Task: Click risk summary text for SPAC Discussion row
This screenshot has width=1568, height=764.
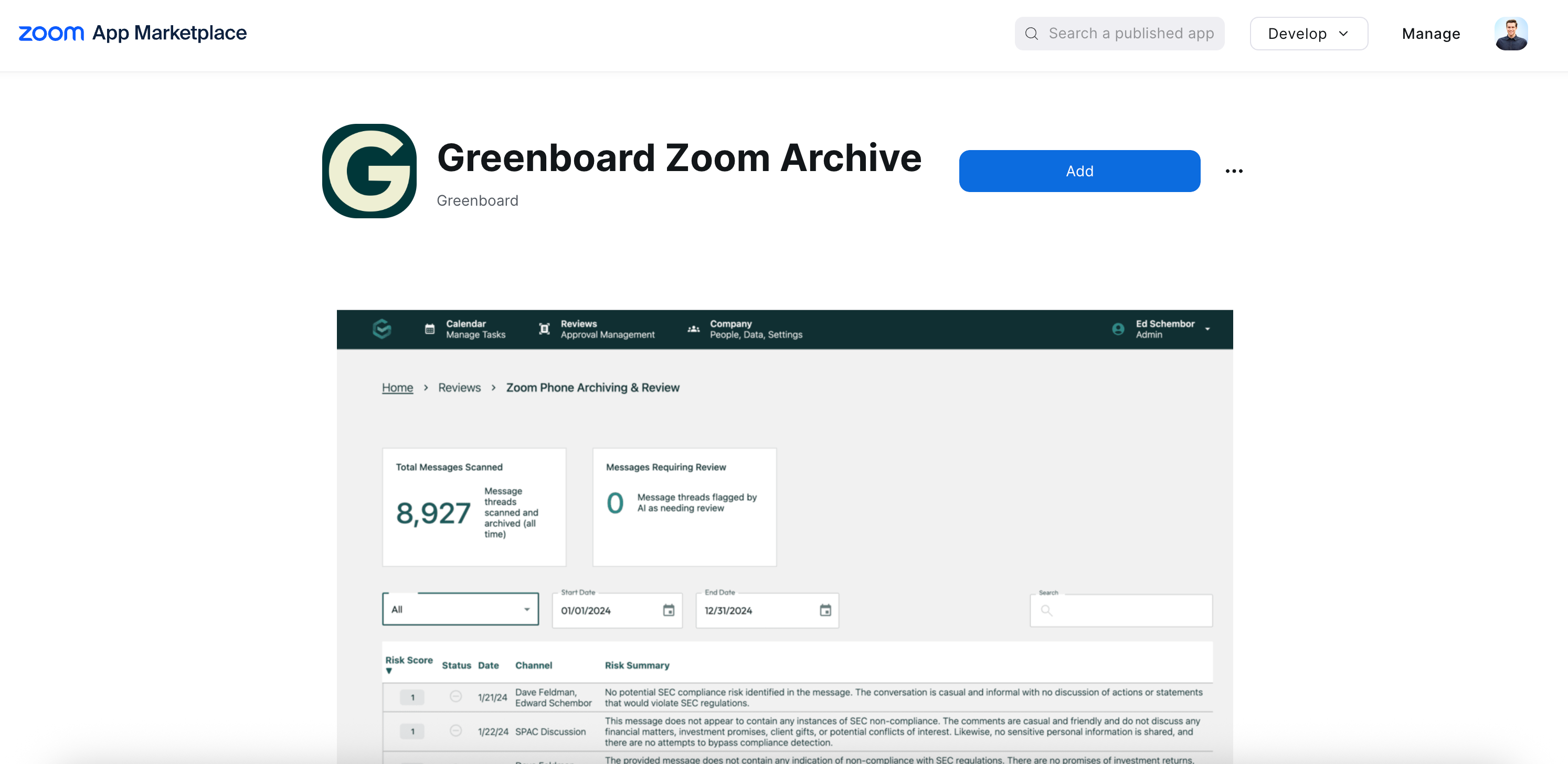Action: [x=902, y=731]
